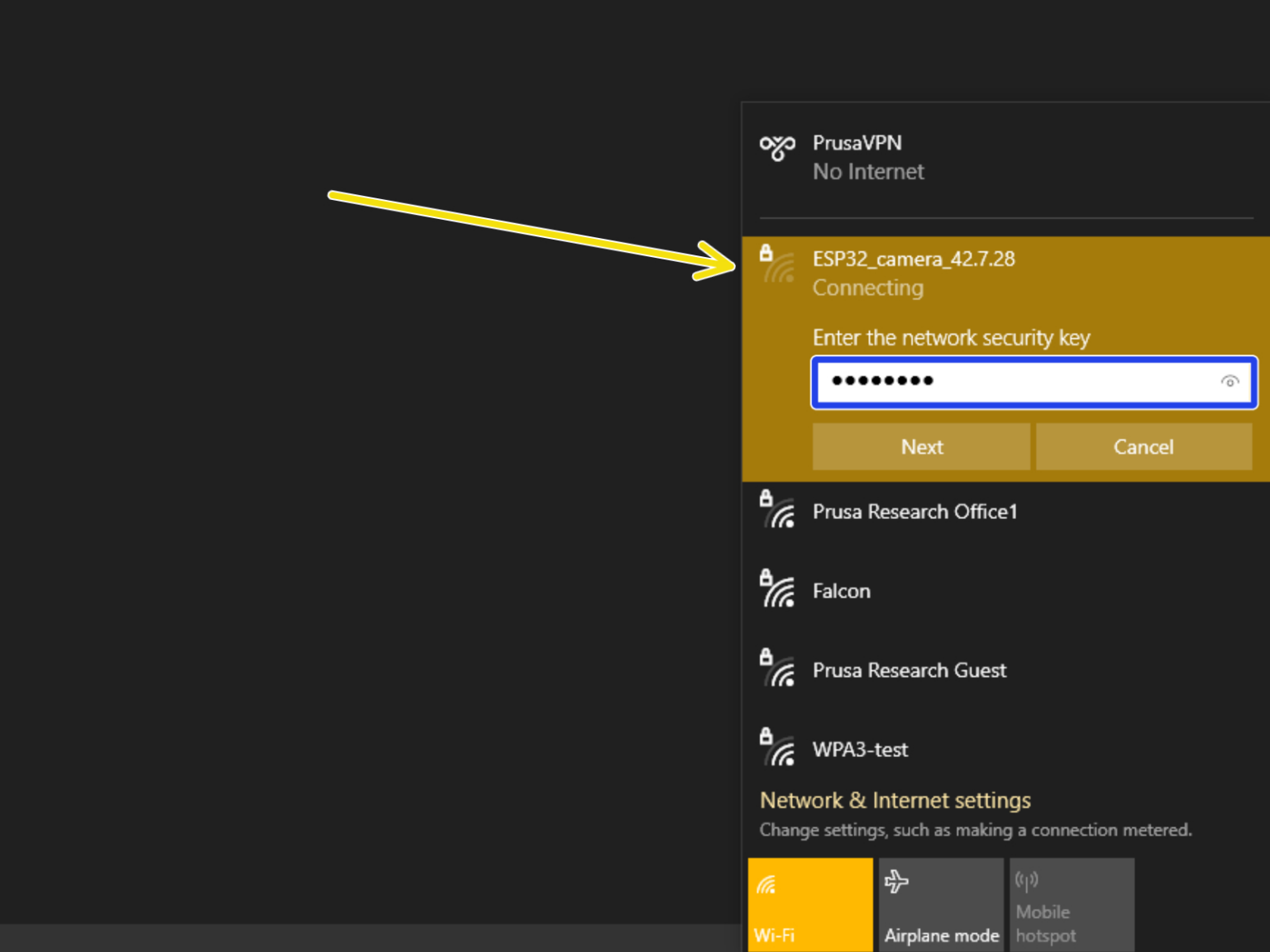Click the network security key input field
The image size is (1270, 952).
(x=992, y=382)
